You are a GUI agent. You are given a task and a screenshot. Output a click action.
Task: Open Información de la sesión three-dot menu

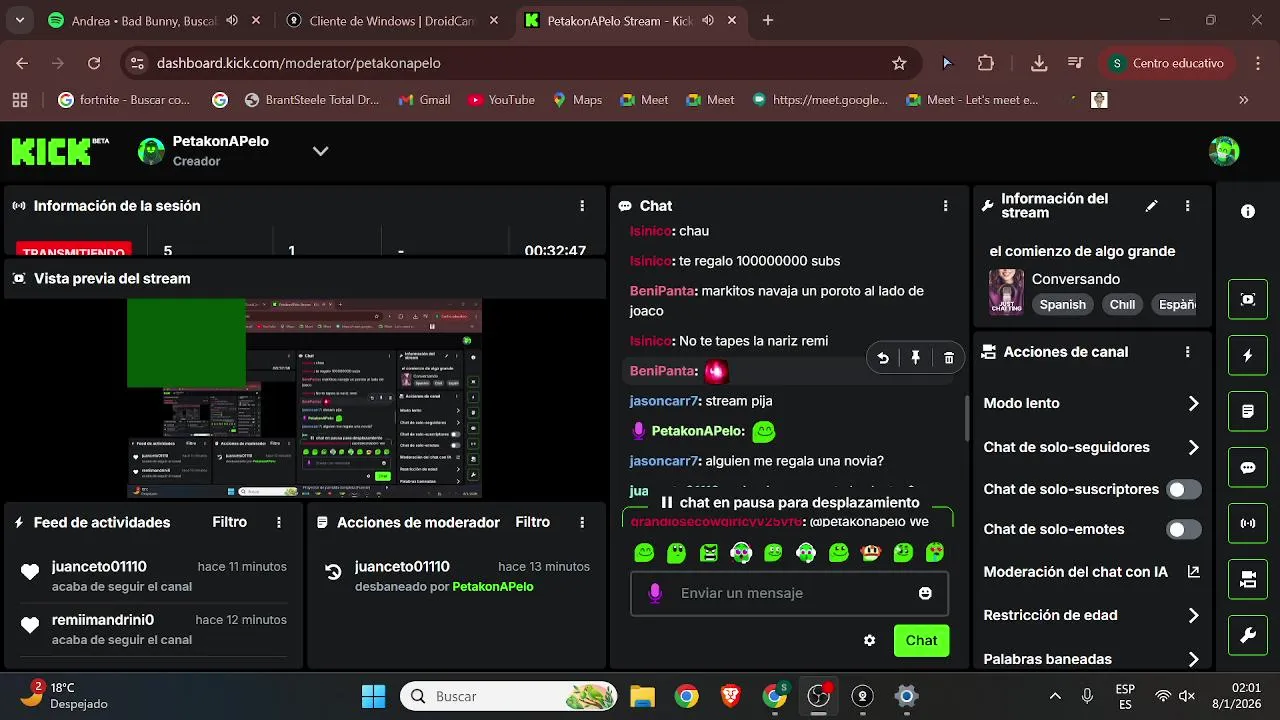pos(582,205)
